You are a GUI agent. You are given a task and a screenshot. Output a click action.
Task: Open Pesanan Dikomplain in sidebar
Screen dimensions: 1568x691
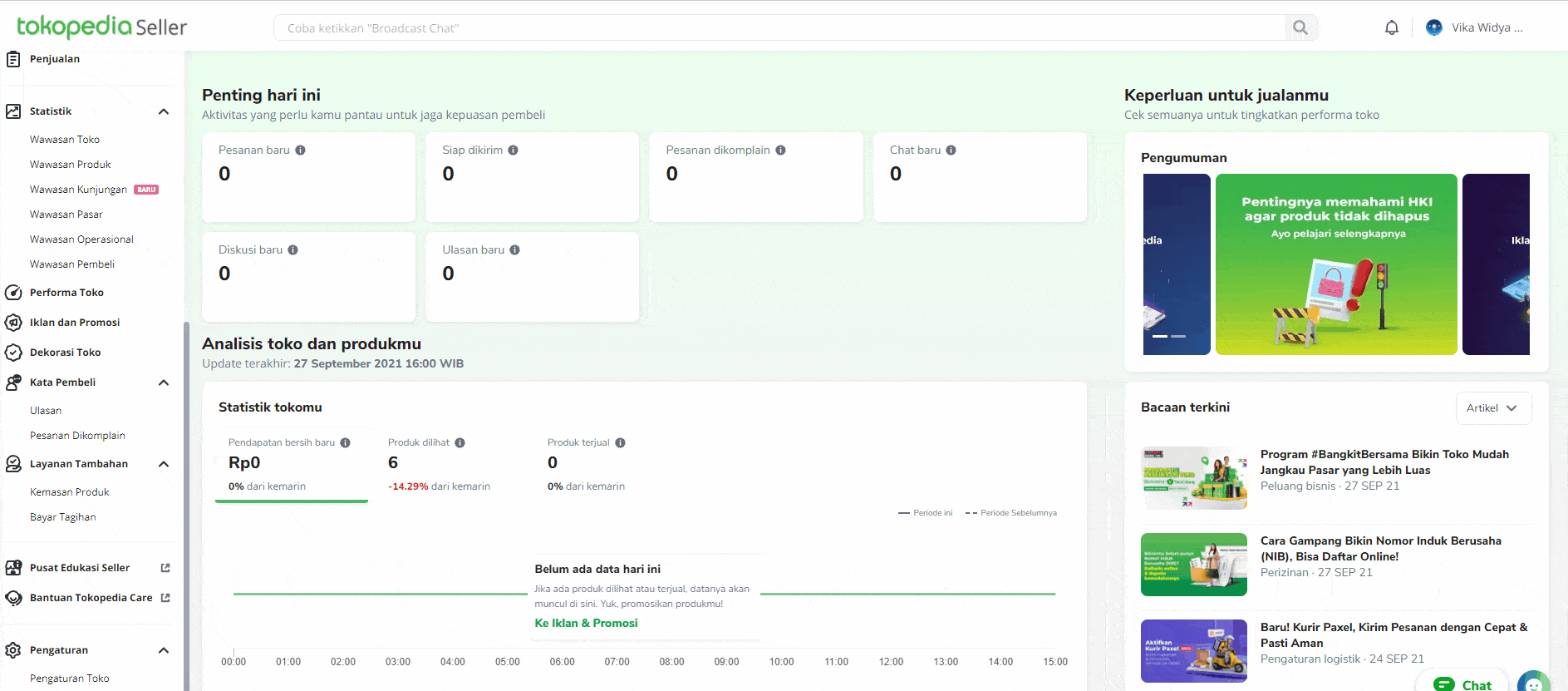[x=77, y=436]
